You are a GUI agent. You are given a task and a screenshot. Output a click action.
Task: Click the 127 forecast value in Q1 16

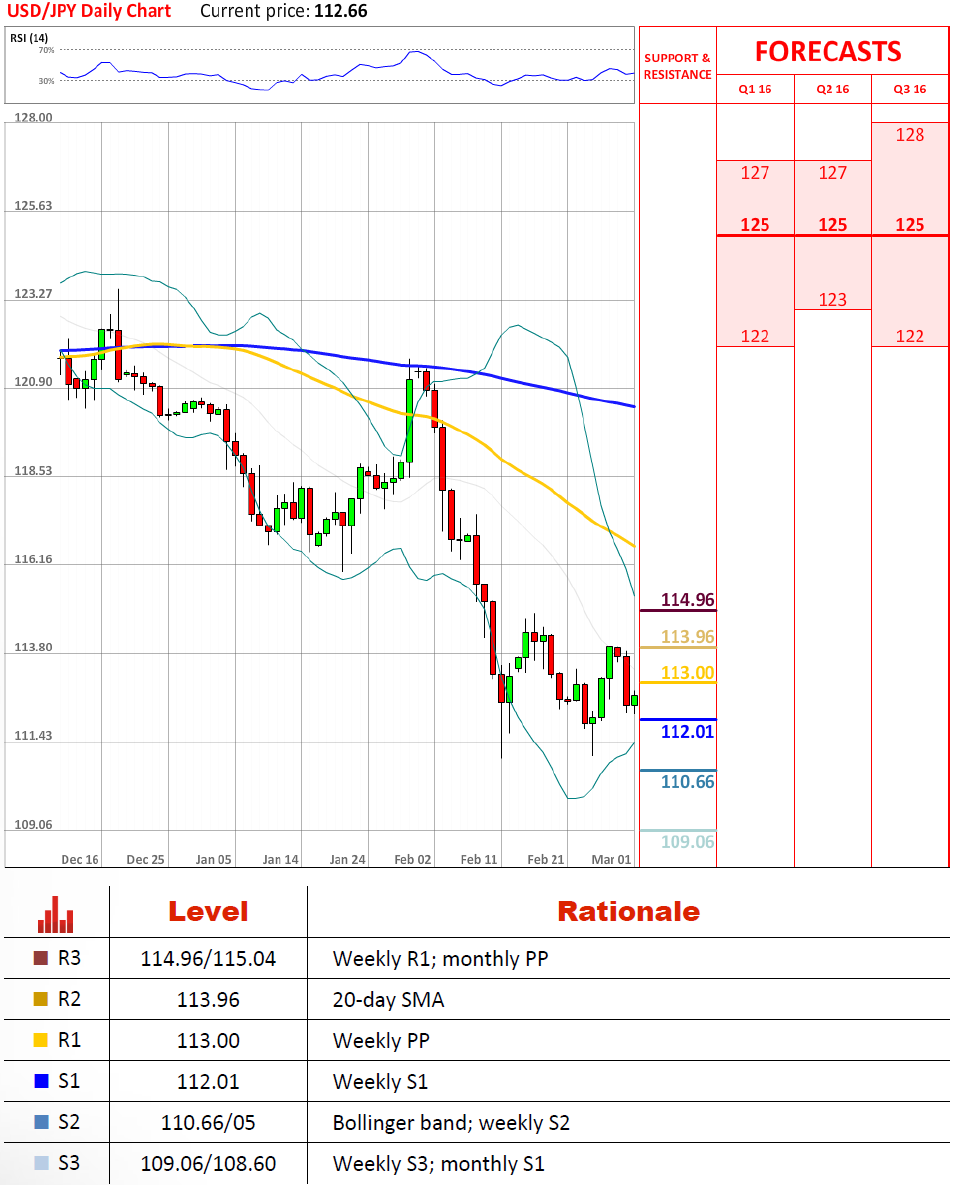(x=755, y=173)
